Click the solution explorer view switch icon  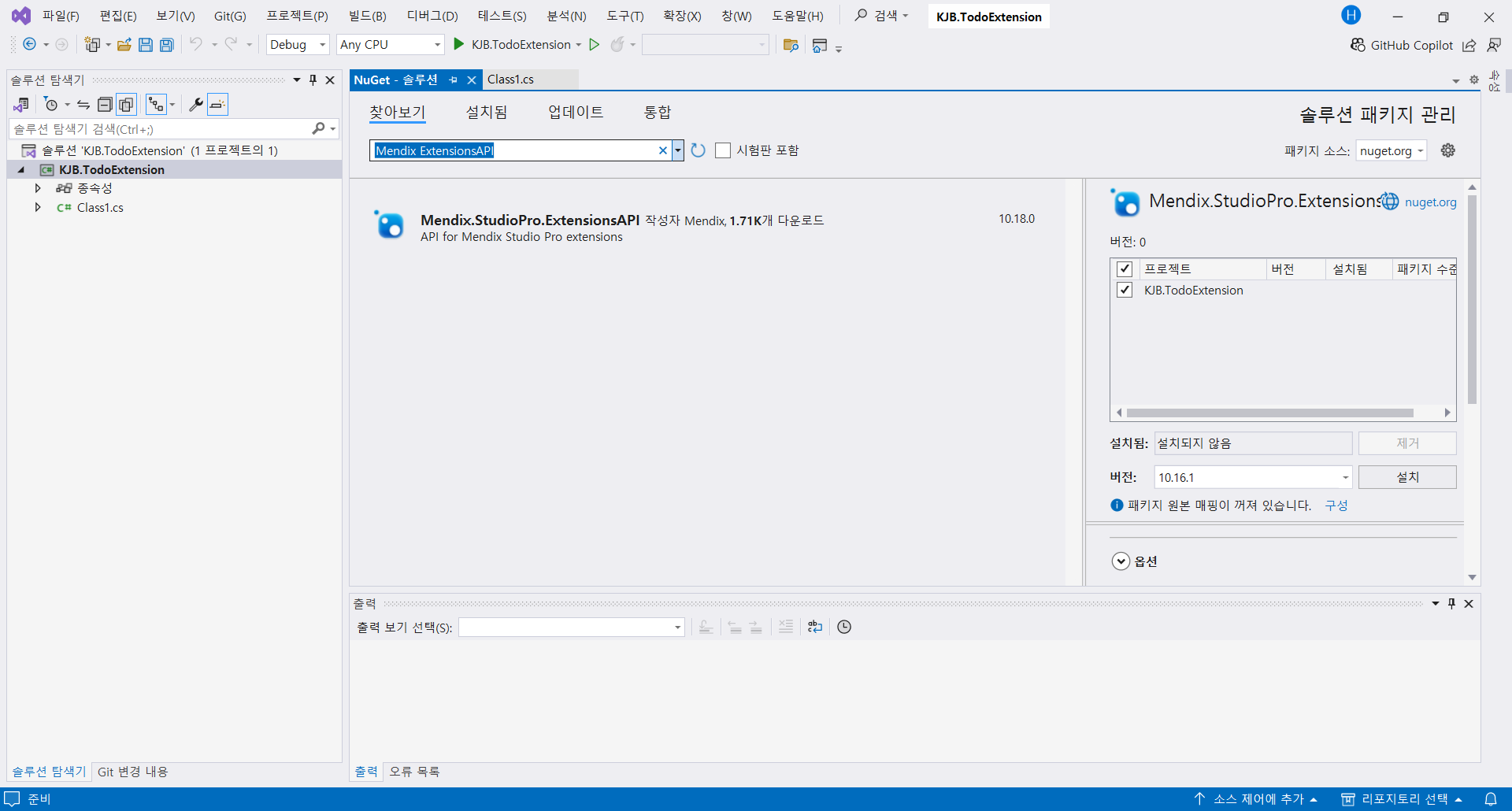[21, 104]
